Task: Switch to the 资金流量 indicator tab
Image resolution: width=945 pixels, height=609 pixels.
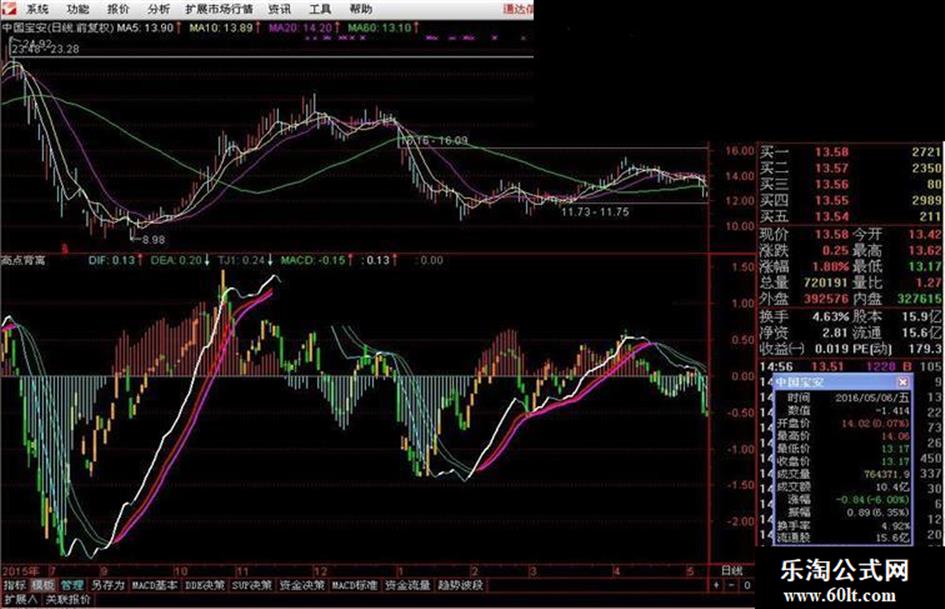Action: (408, 585)
